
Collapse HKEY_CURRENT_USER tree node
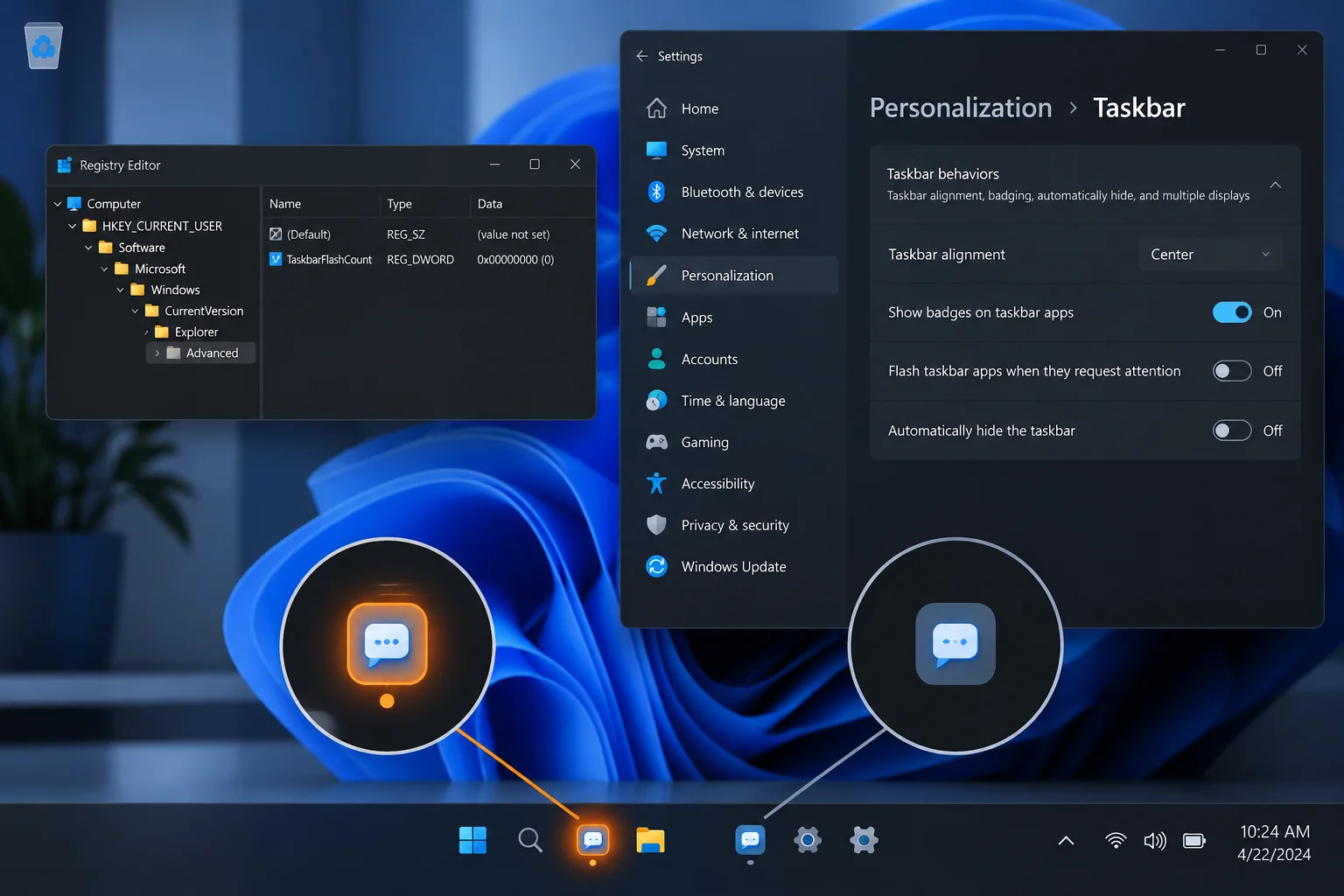pos(73,226)
